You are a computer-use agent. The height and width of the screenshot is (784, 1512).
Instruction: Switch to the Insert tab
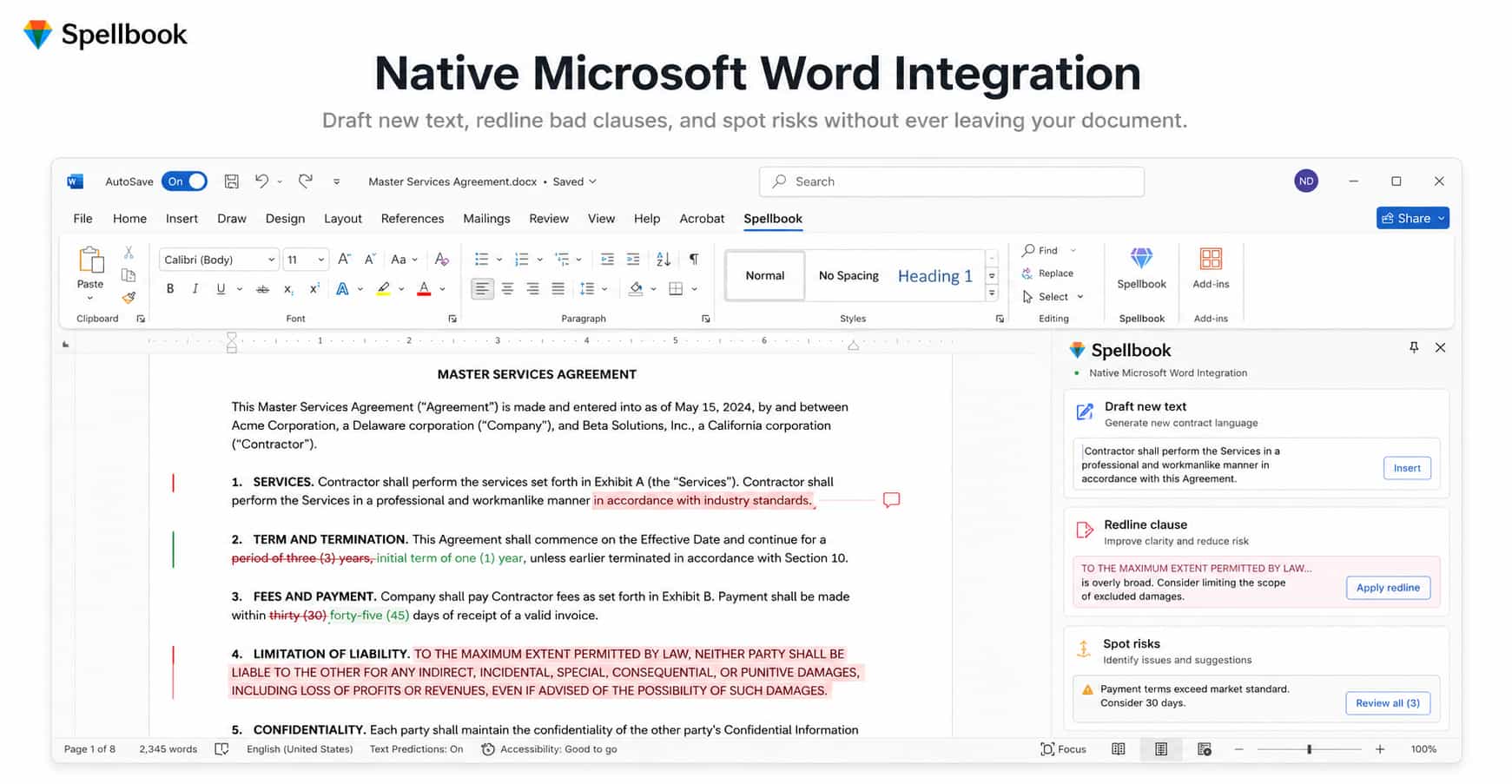[182, 219]
